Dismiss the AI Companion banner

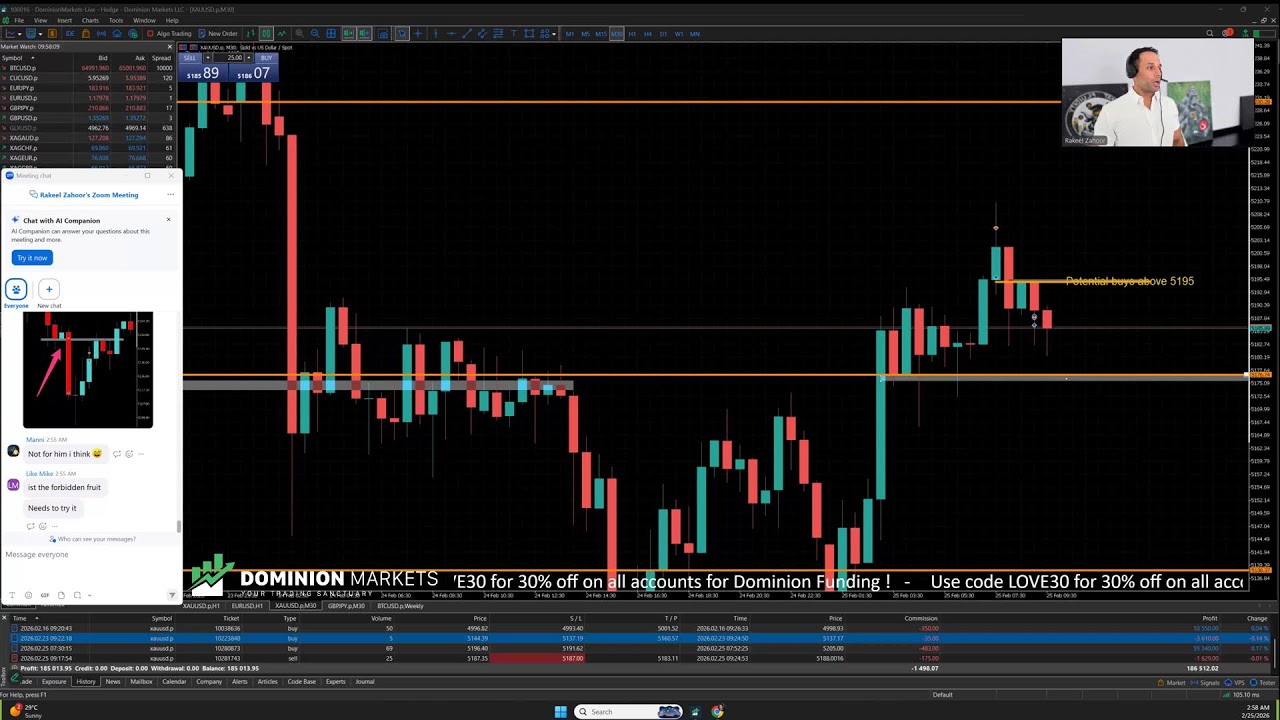pos(168,219)
